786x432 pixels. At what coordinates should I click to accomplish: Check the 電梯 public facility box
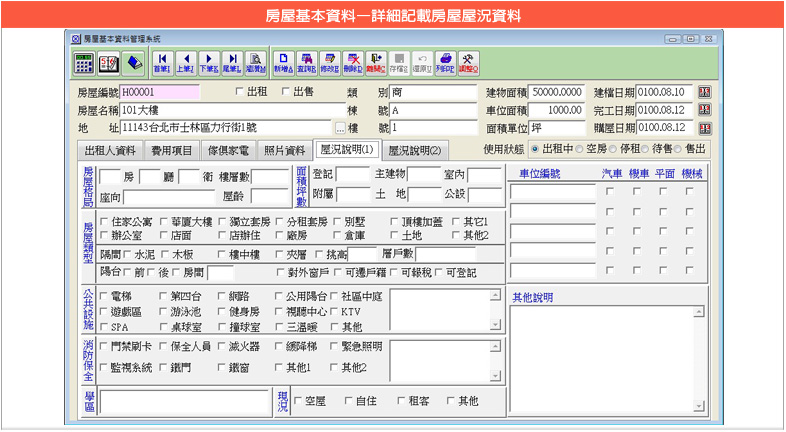tap(104, 296)
